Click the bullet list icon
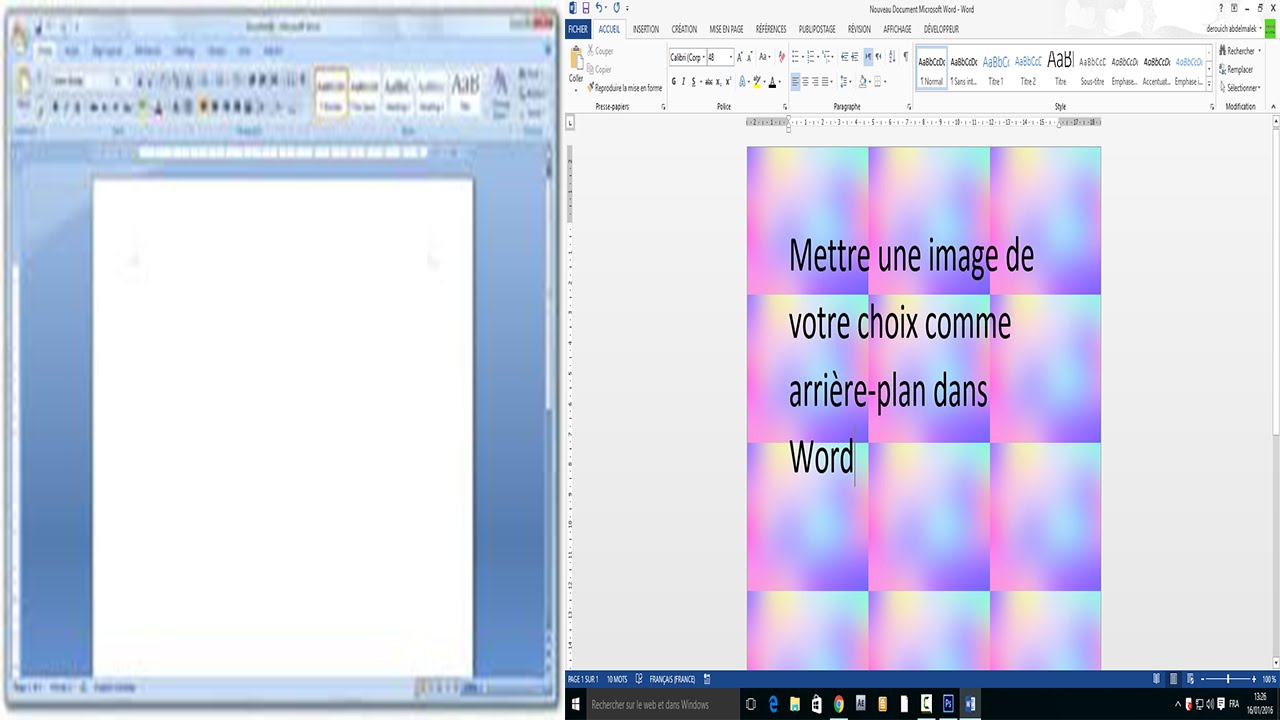Screen dimensions: 1280x720 click(x=796, y=57)
